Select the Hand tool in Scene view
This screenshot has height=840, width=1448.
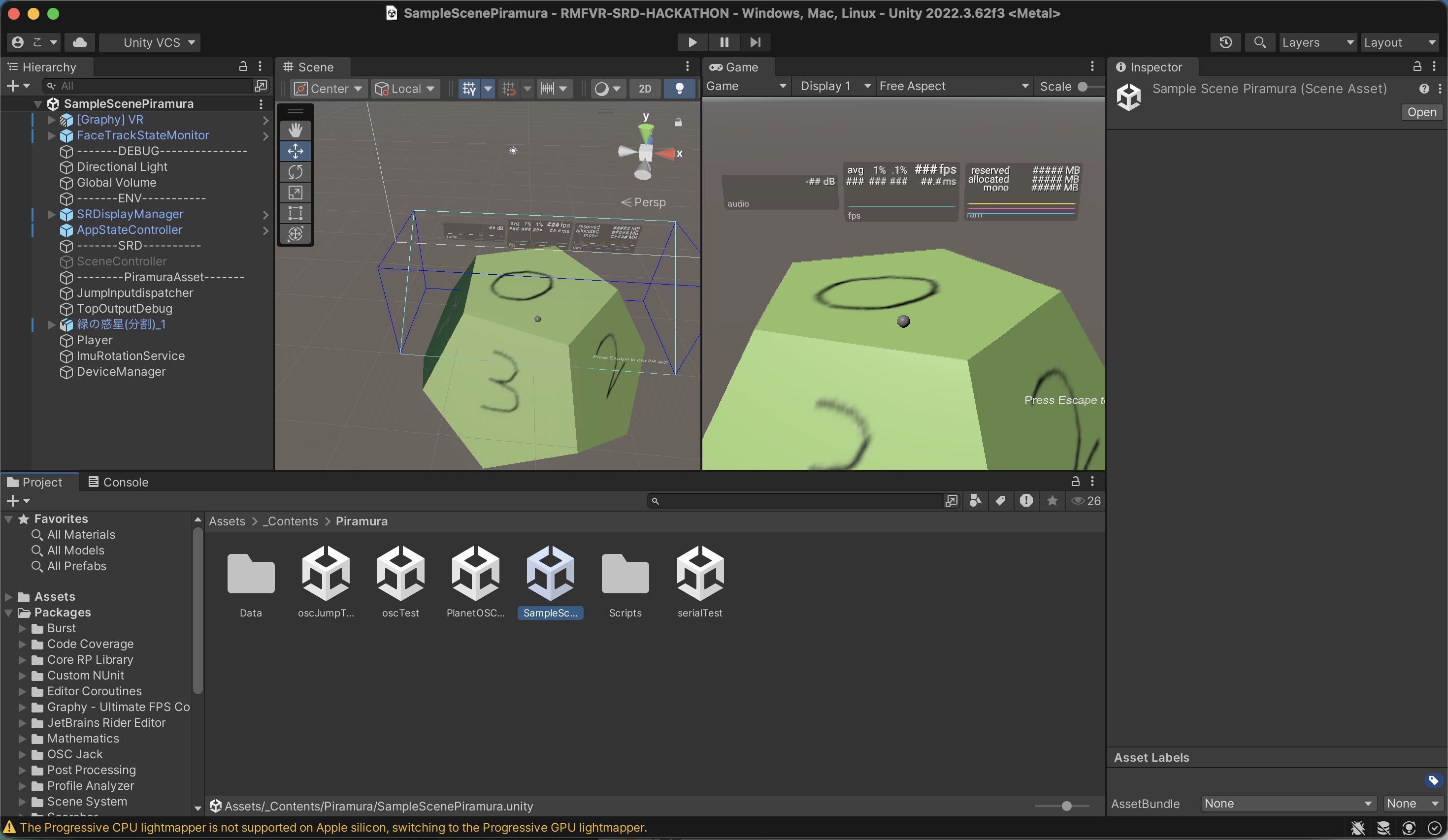pyautogui.click(x=296, y=130)
